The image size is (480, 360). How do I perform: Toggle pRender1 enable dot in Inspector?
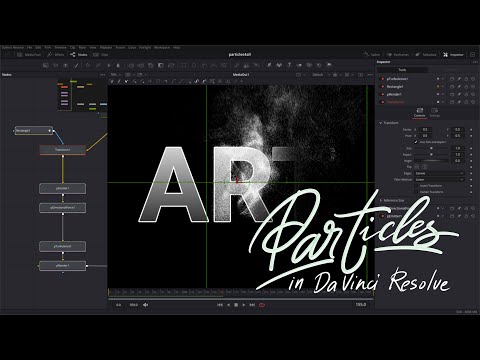tap(382, 94)
